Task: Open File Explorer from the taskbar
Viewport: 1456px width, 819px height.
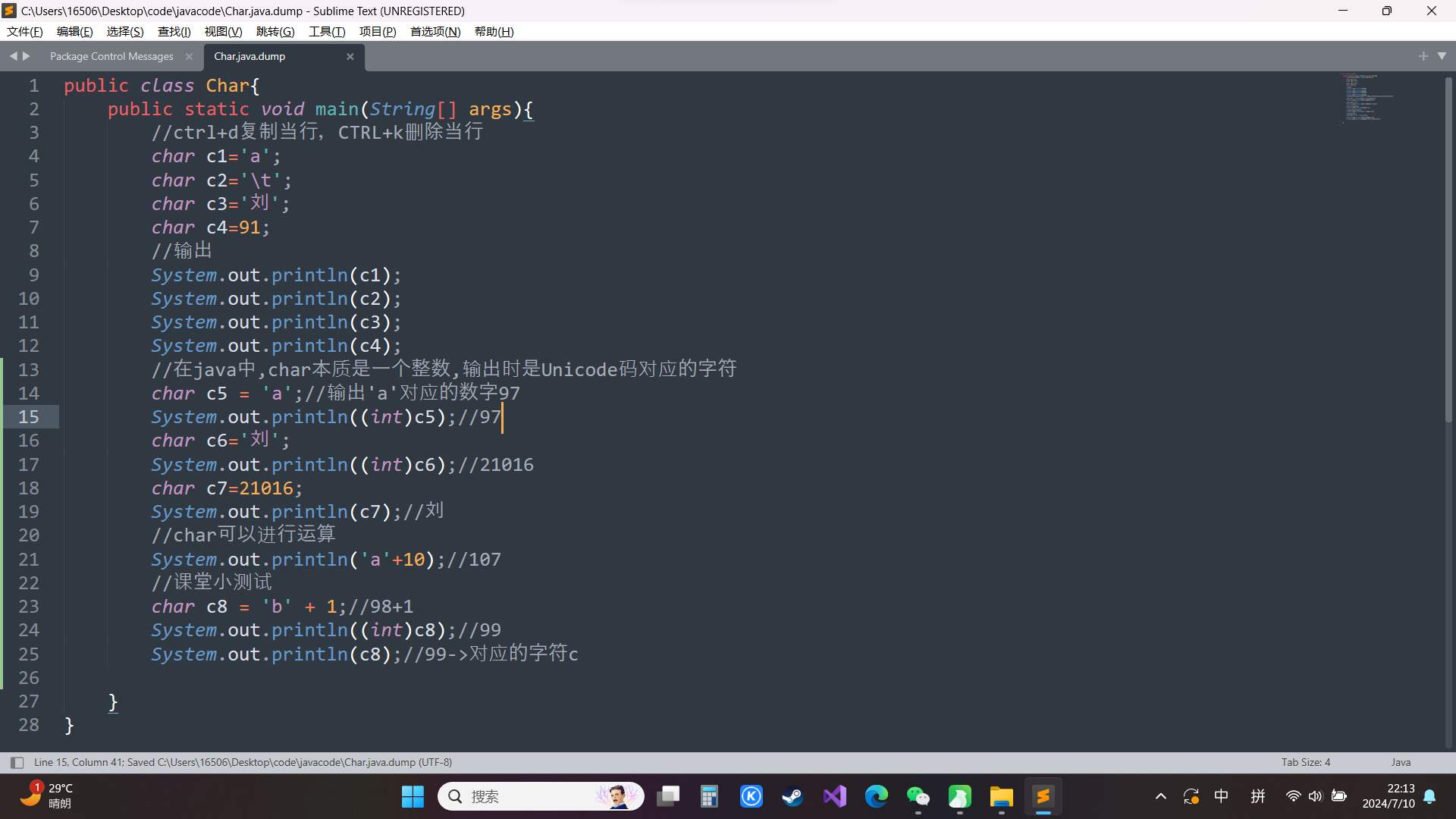Action: (1000, 796)
